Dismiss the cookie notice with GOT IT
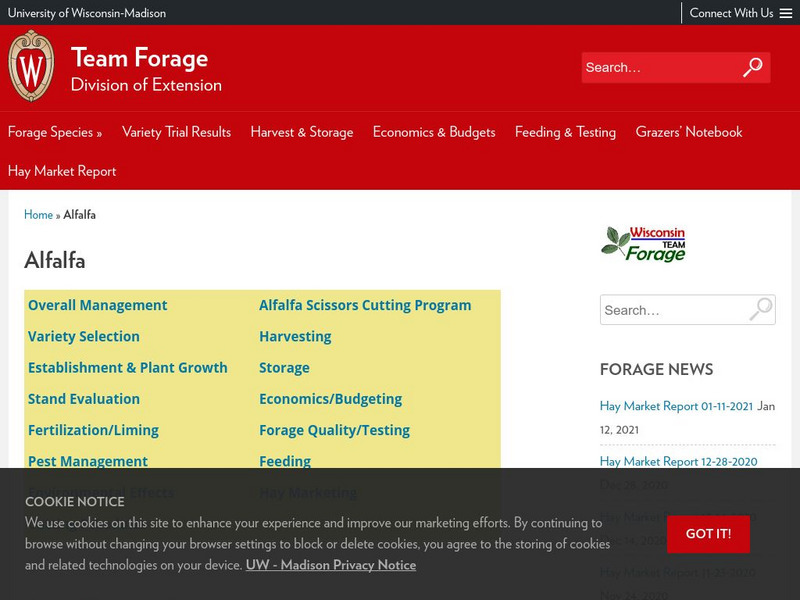The image size is (800, 600). click(x=709, y=534)
